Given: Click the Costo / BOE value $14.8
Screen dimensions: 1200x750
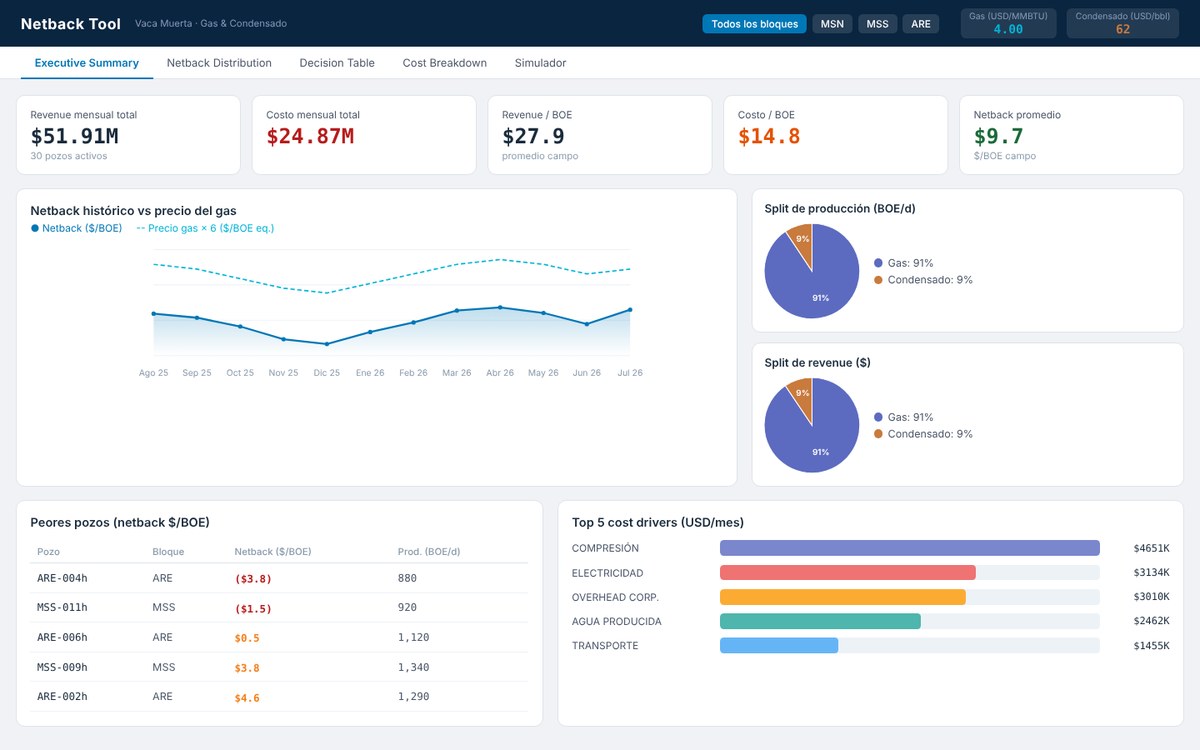Looking at the screenshot, I should tap(769, 136).
